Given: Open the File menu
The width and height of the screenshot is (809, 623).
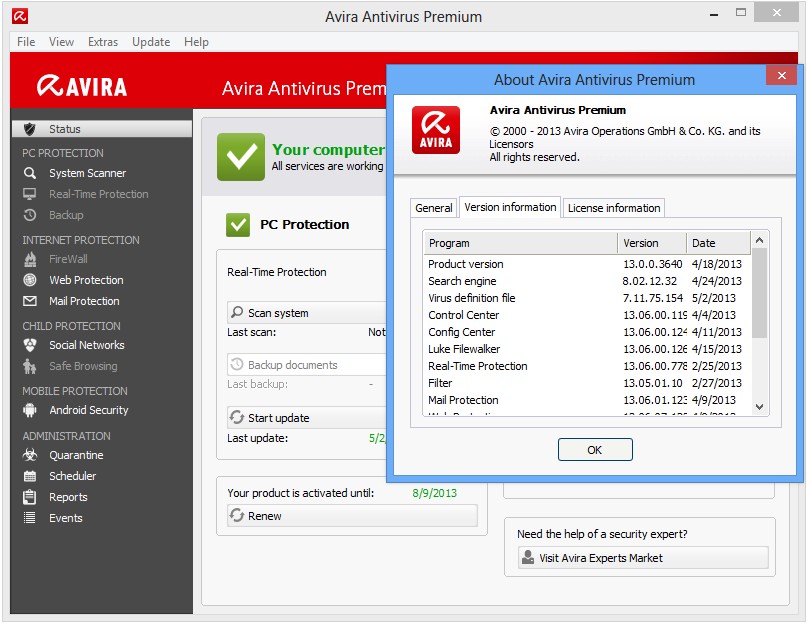Looking at the screenshot, I should (26, 42).
